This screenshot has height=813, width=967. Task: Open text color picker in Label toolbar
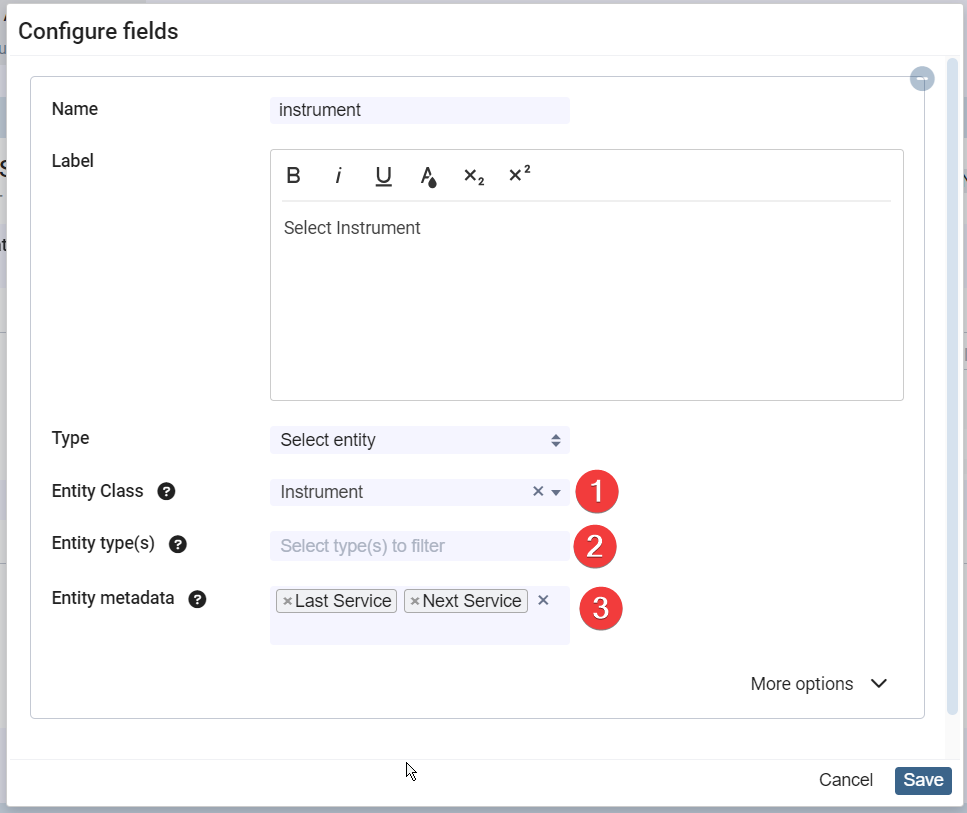tap(428, 177)
